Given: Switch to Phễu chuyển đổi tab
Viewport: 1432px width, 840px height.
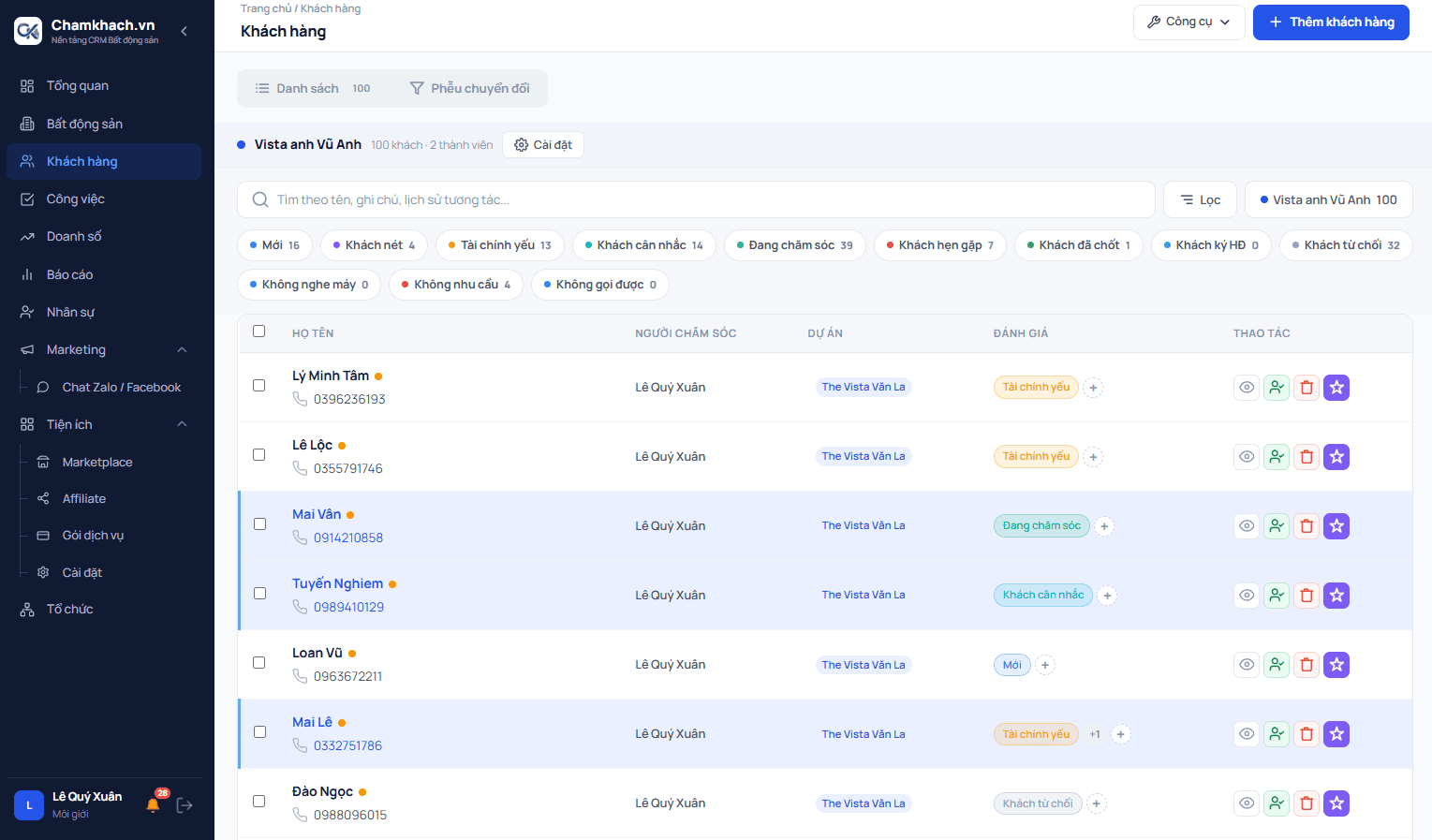Looking at the screenshot, I should pyautogui.click(x=470, y=89).
